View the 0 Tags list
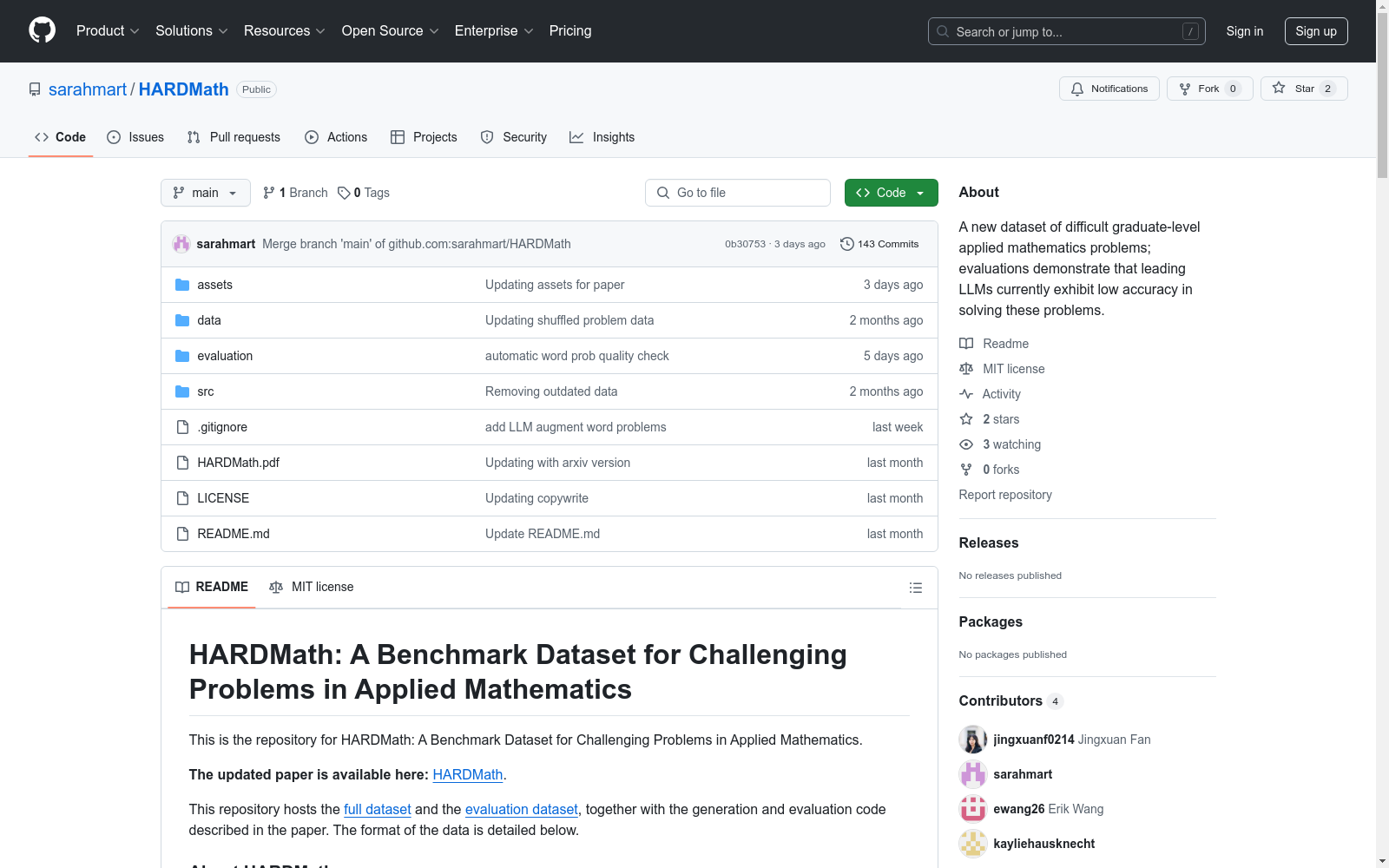 click(364, 193)
